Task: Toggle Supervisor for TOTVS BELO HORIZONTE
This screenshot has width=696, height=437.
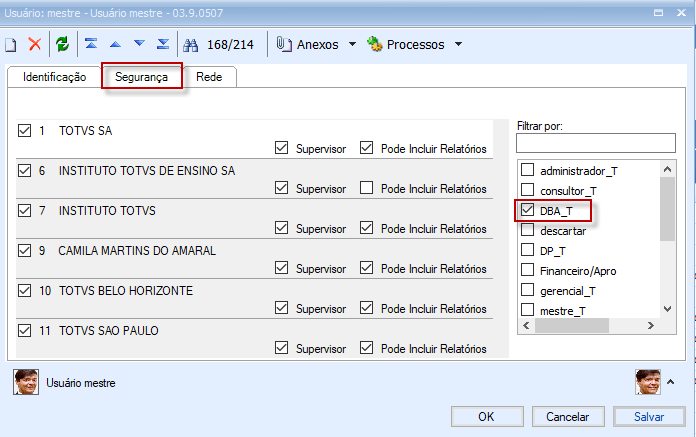Action: 281,307
